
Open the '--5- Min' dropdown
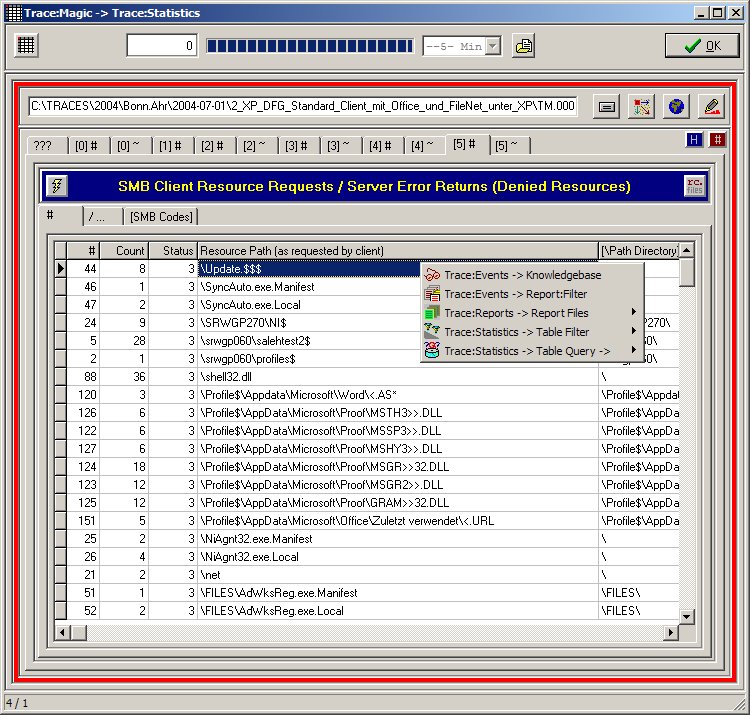pos(493,46)
